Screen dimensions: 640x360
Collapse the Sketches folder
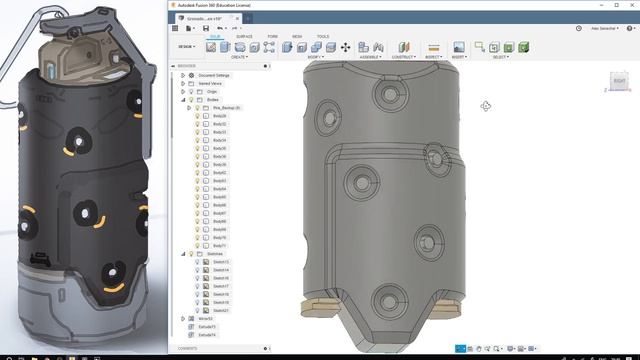183,254
